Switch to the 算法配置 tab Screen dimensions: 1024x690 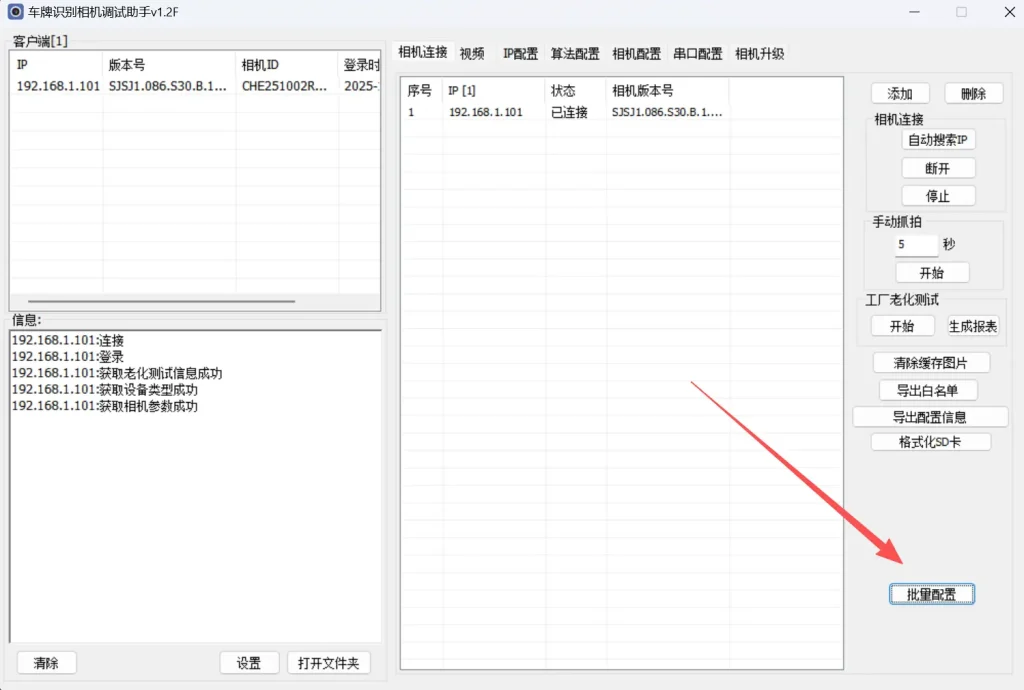575,54
